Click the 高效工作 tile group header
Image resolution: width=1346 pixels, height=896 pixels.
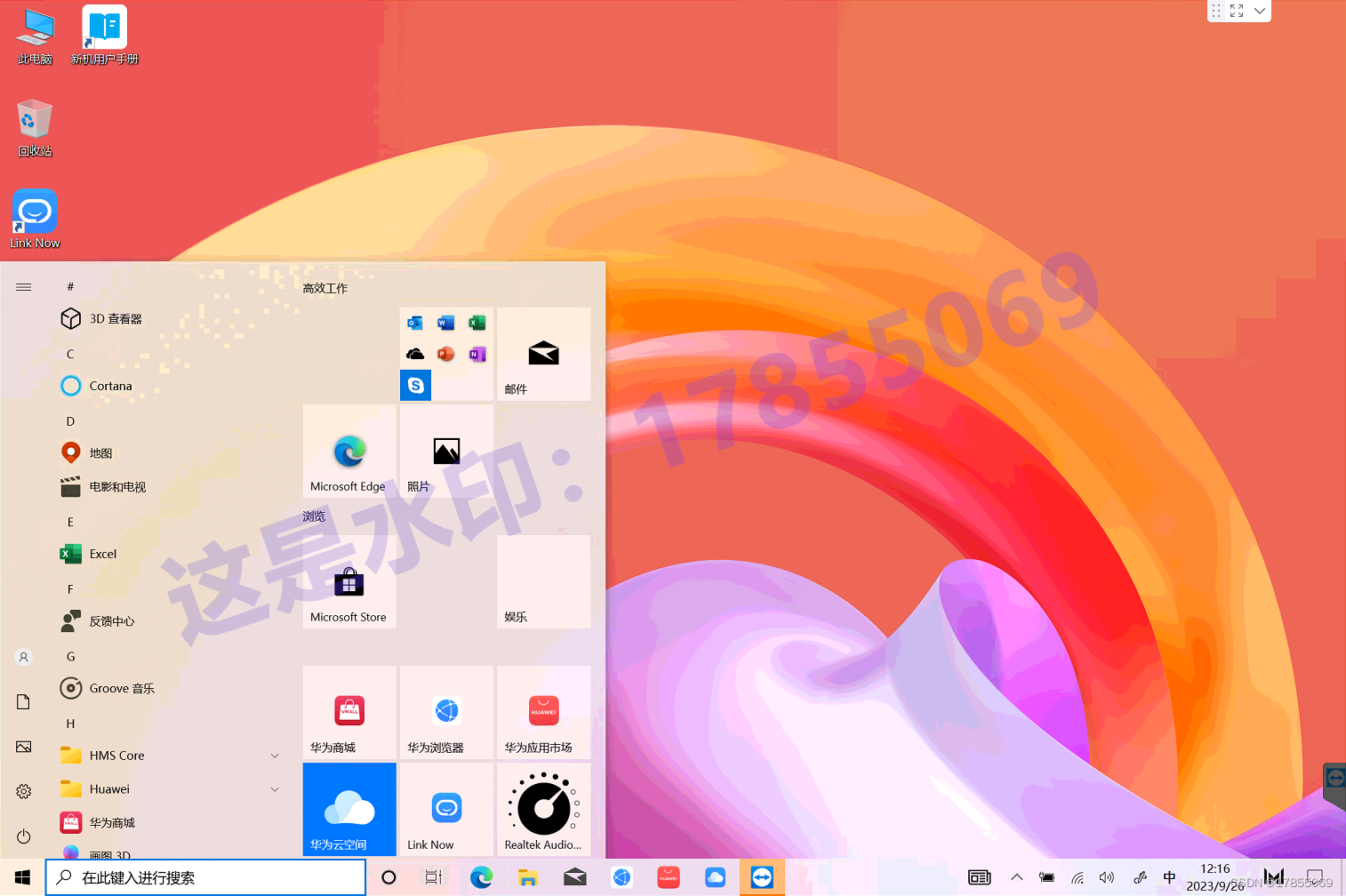click(x=325, y=288)
